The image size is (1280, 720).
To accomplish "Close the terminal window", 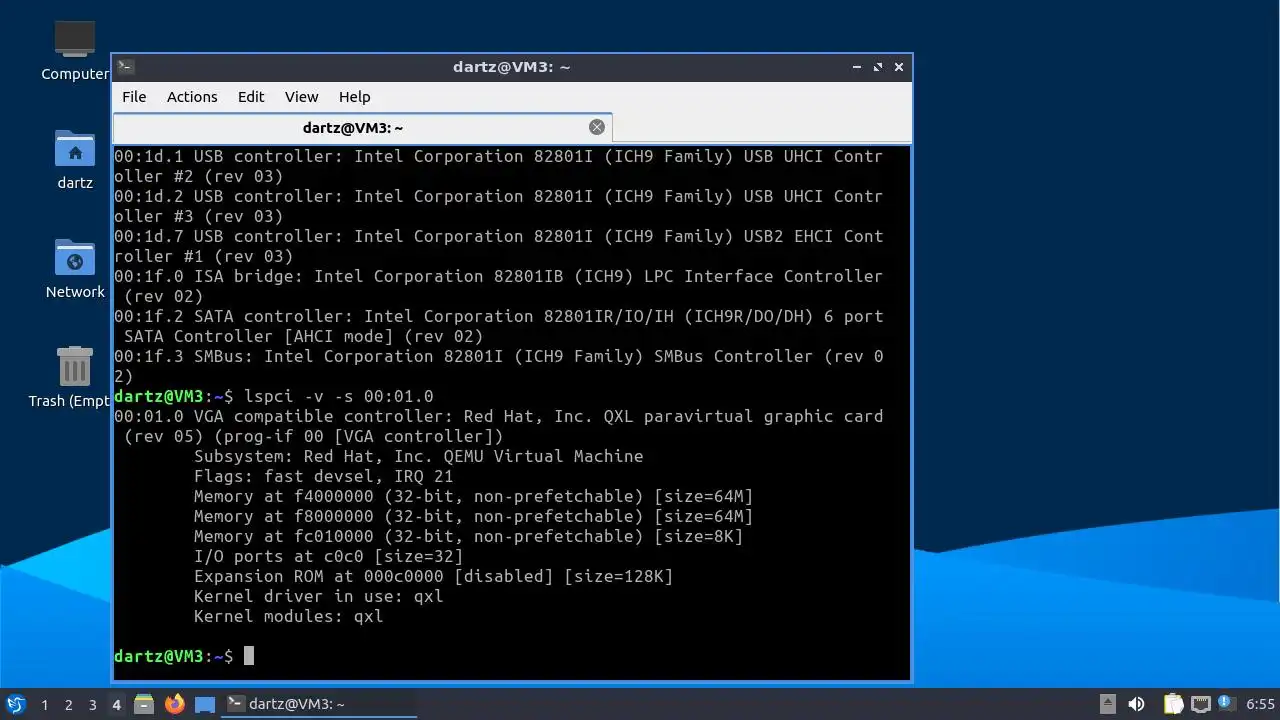I will tap(899, 67).
